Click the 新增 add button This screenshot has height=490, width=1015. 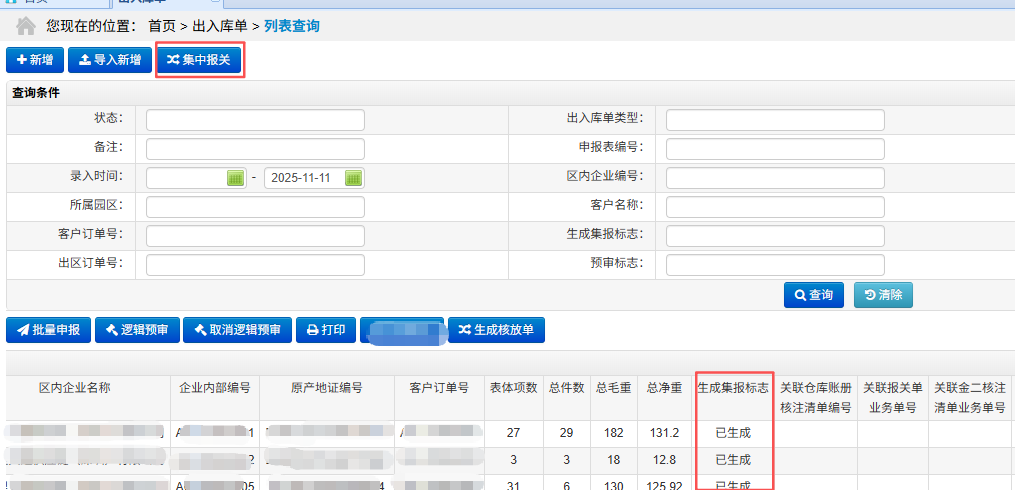[35, 60]
